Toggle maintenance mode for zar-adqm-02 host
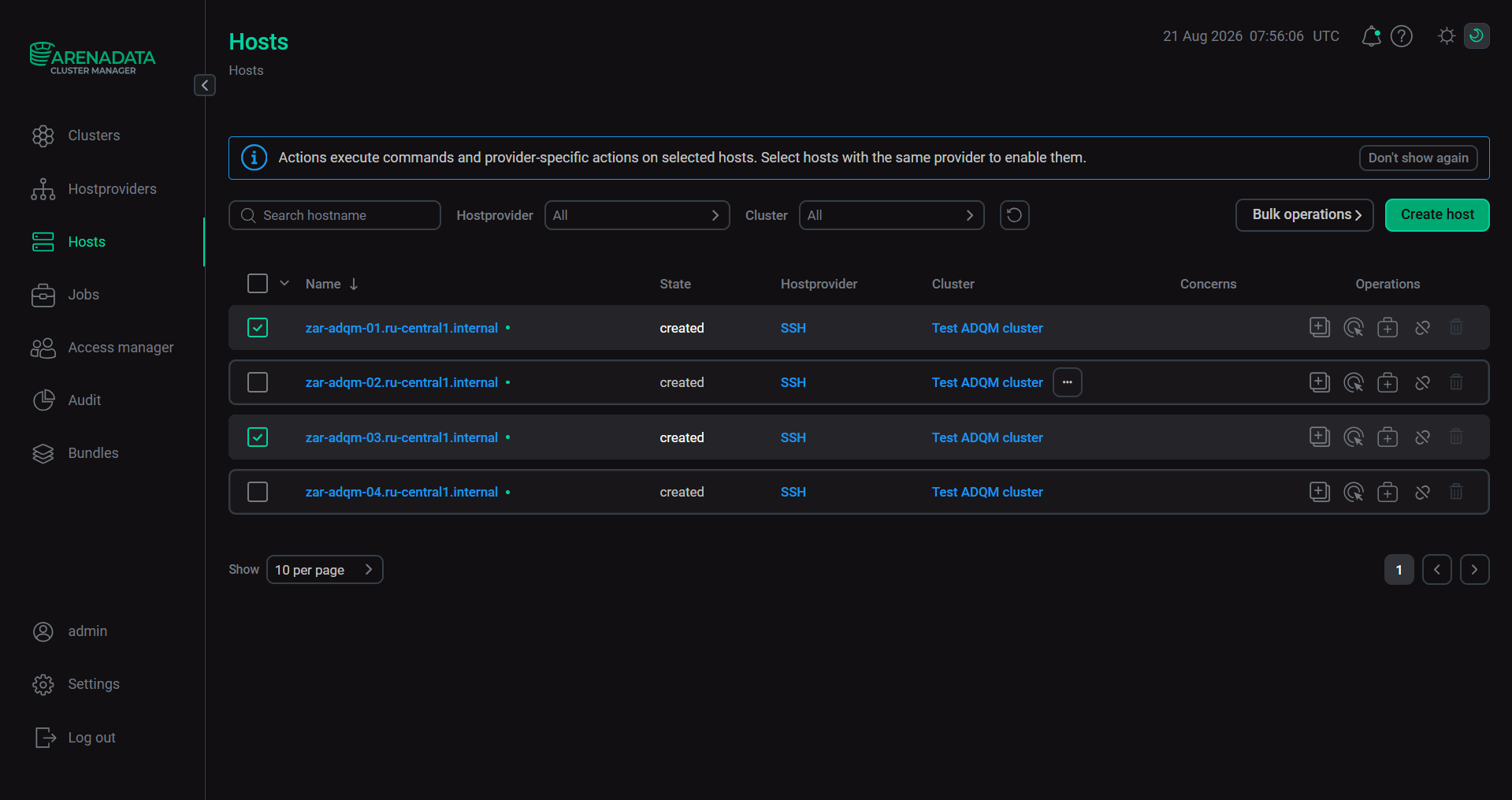Viewport: 1512px width, 800px height. point(1388,382)
